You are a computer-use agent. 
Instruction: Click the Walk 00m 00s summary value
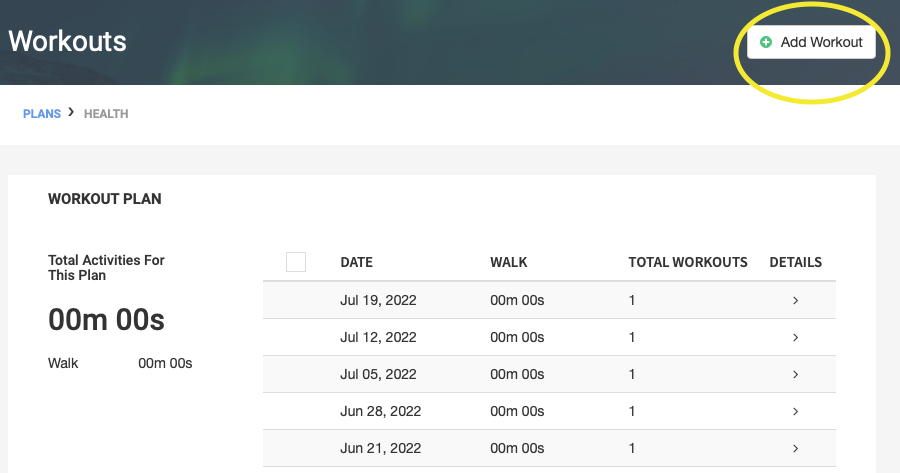(x=165, y=363)
